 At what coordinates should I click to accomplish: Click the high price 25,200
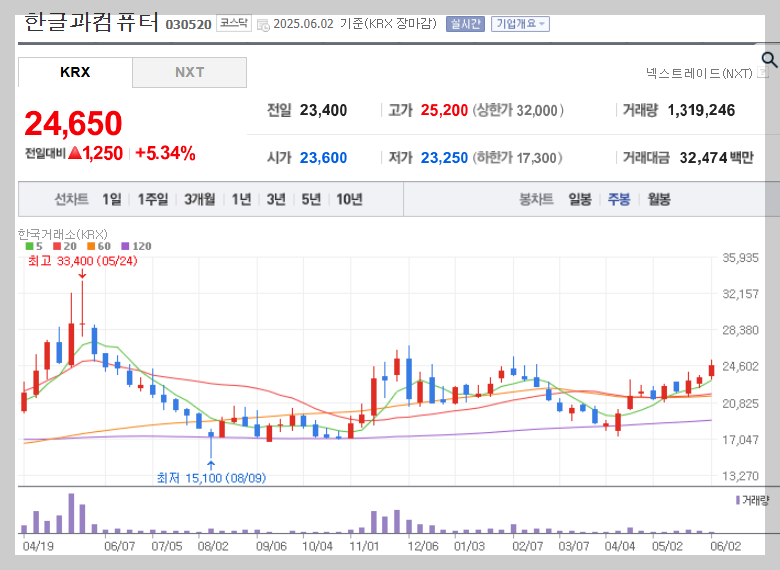click(444, 110)
